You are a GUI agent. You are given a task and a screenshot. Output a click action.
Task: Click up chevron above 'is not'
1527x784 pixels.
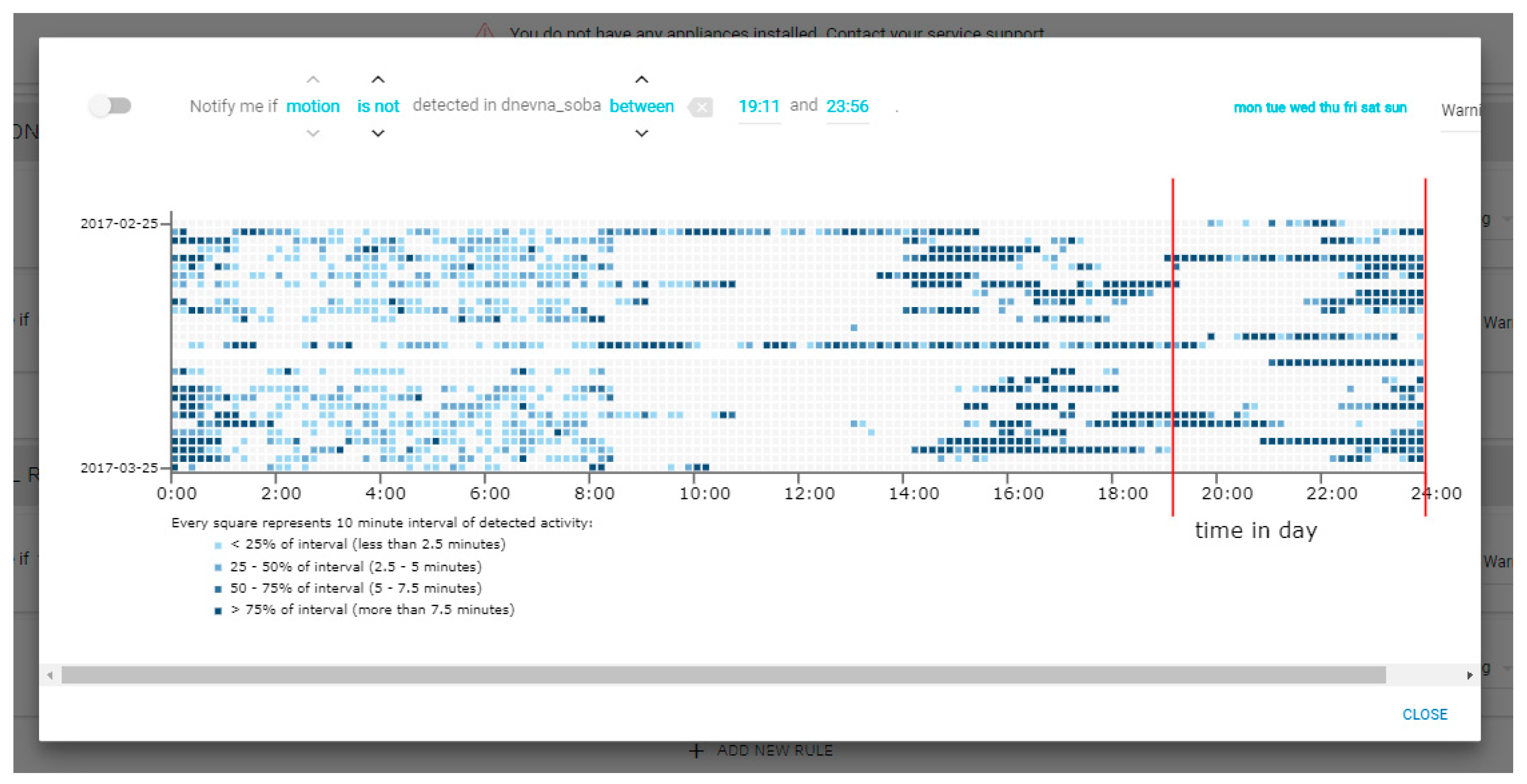click(377, 80)
